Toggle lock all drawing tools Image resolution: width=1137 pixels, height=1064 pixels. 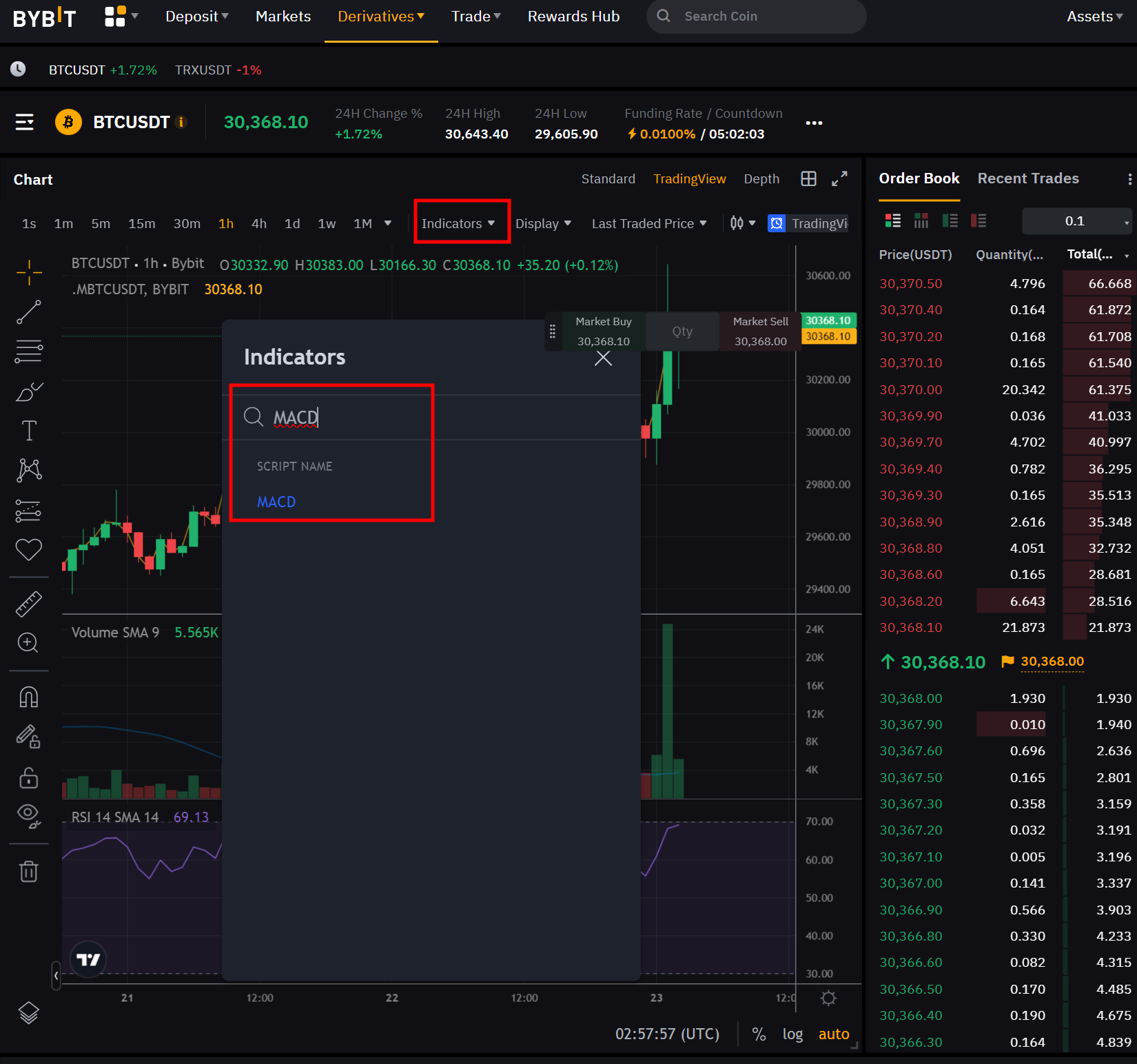(29, 777)
